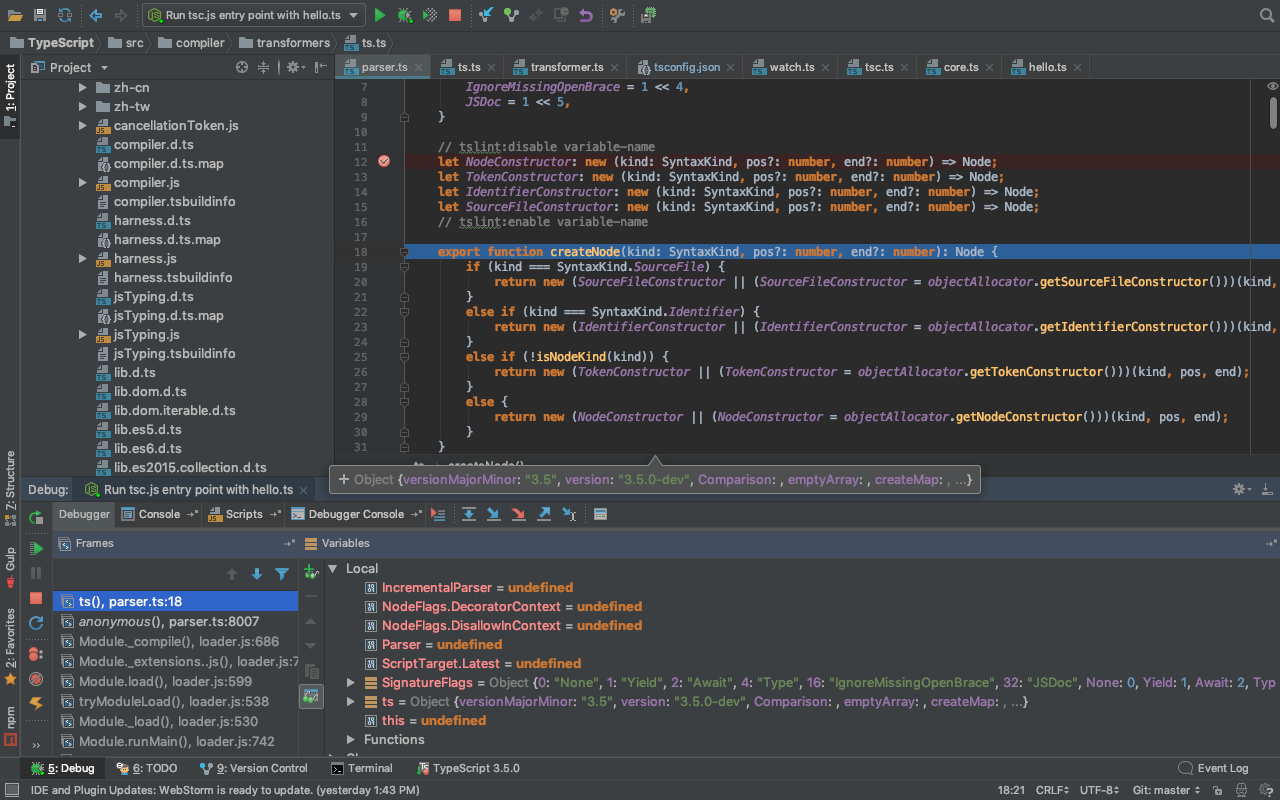The height and width of the screenshot is (800, 1280).
Task: Expand the harness.js node
Action: [x=83, y=258]
